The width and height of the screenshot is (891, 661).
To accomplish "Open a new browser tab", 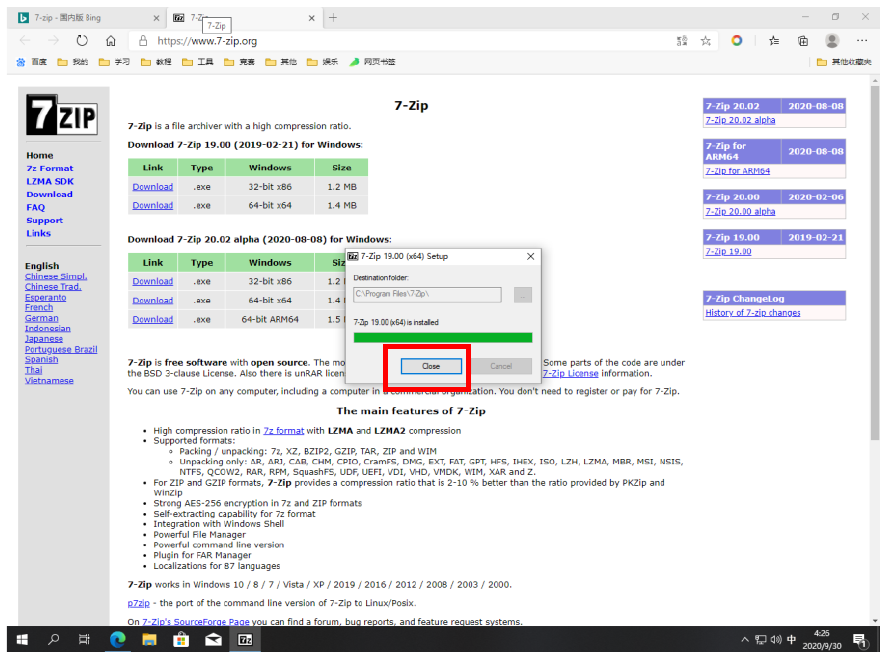I will click(x=333, y=17).
